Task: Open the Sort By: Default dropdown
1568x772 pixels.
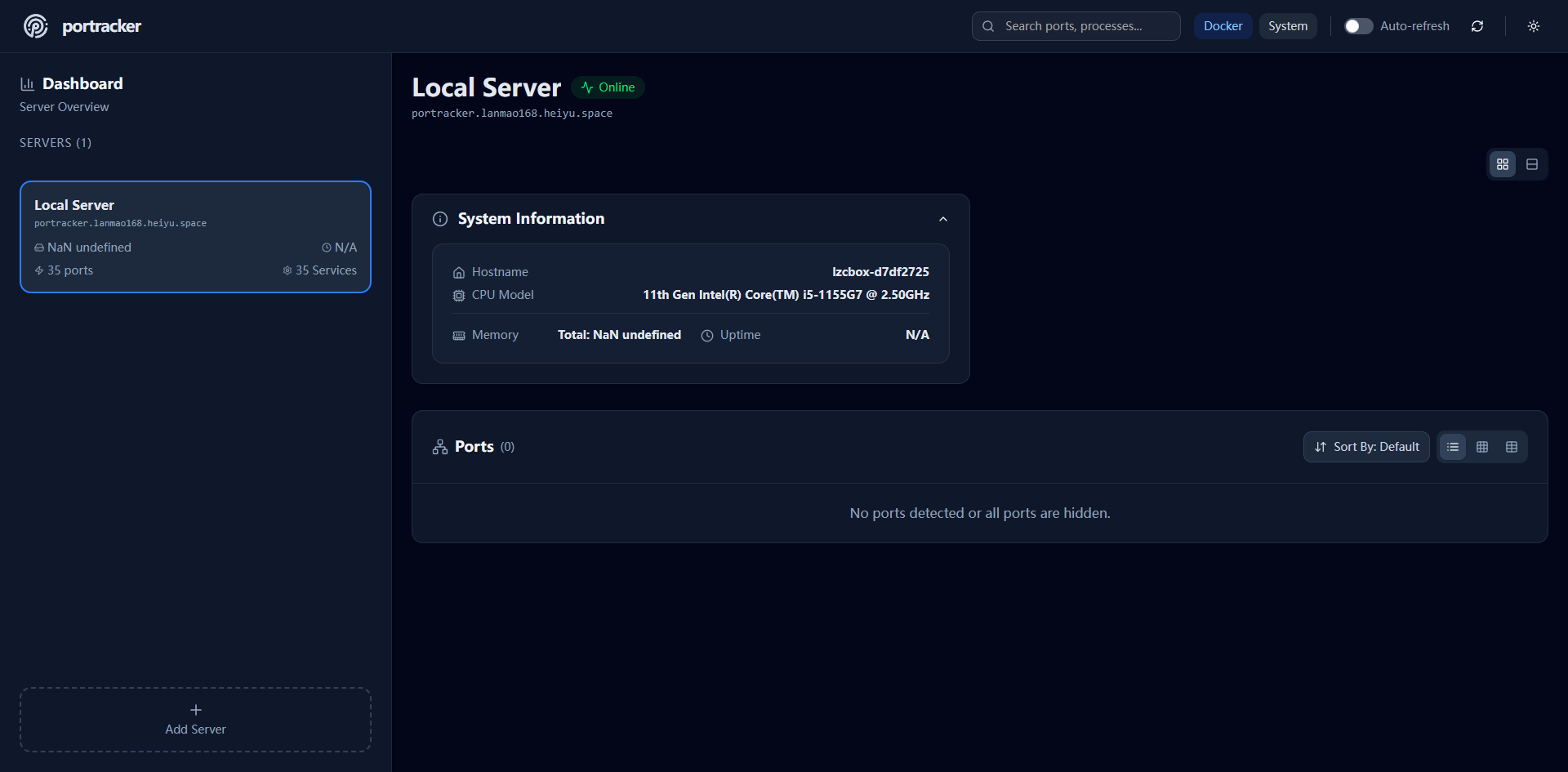Action: click(1366, 447)
